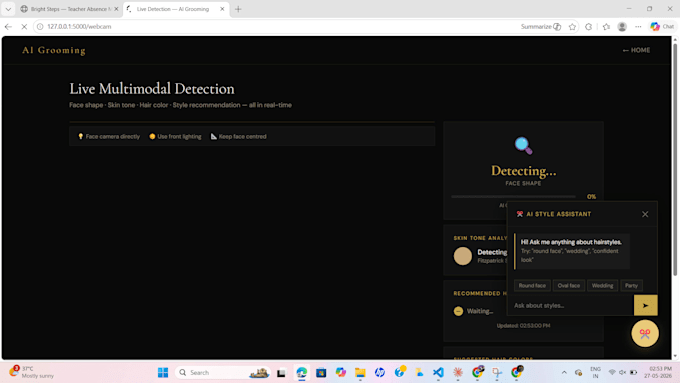This screenshot has height=383, width=680.
Task: Click the yellow Waiting status icon
Action: point(458,311)
